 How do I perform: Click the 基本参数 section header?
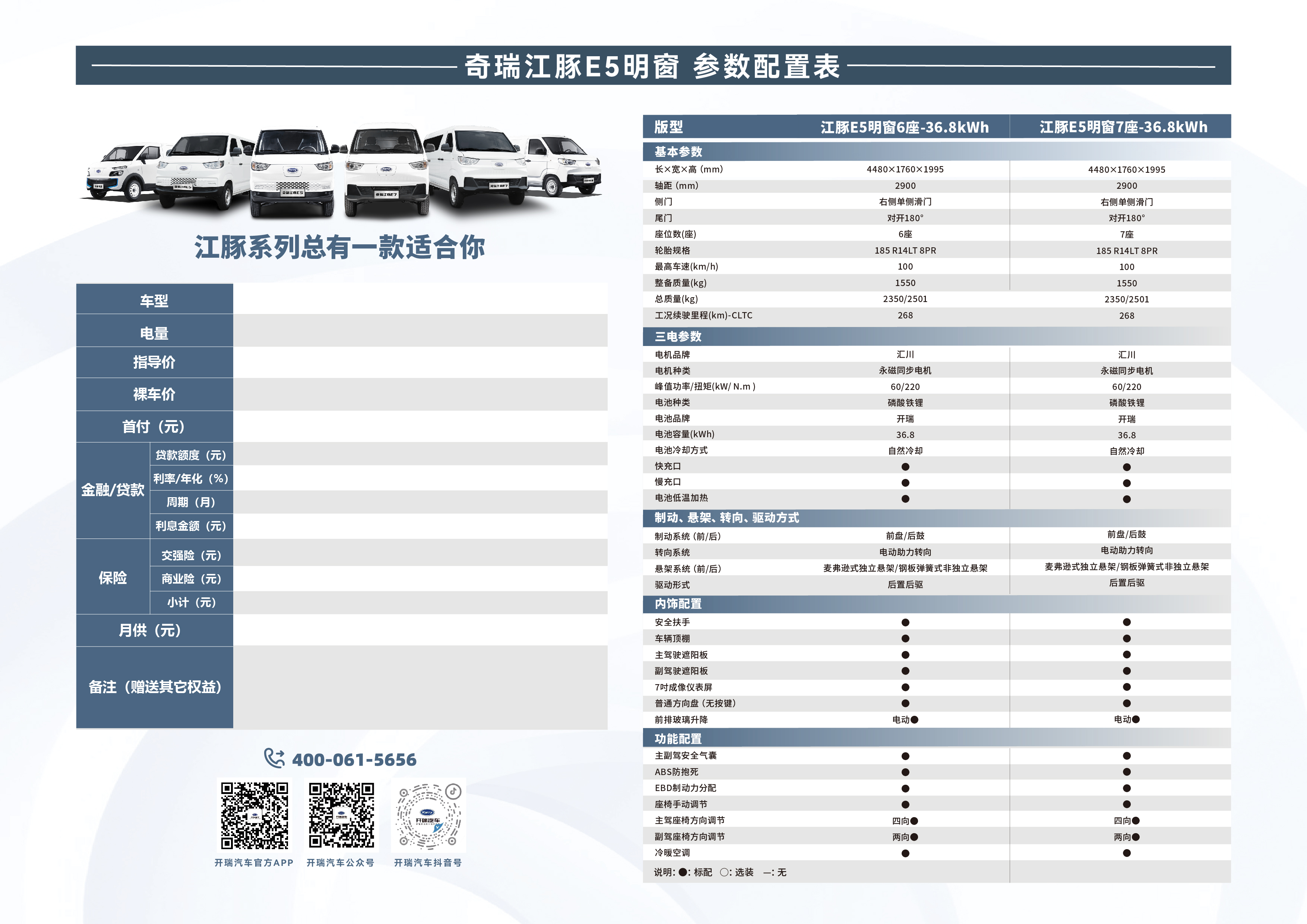click(x=936, y=152)
